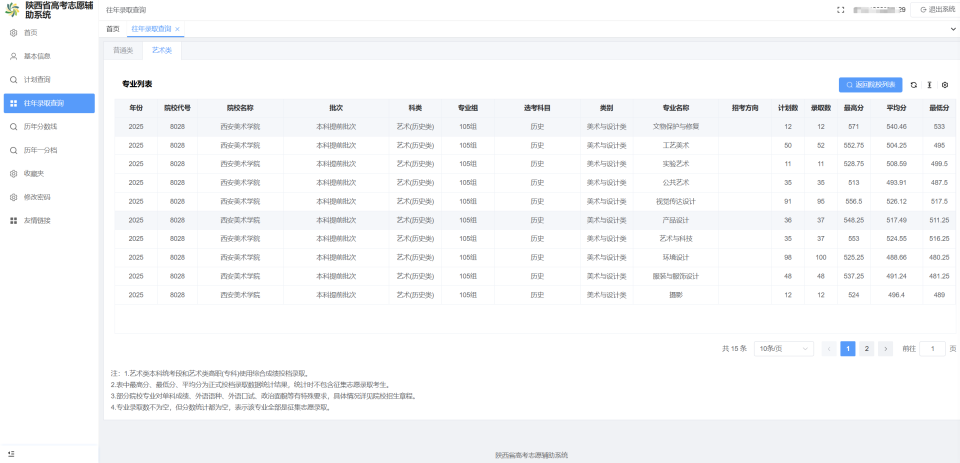Jump to page 2 in pagination
960x463 pixels.
[866, 348]
